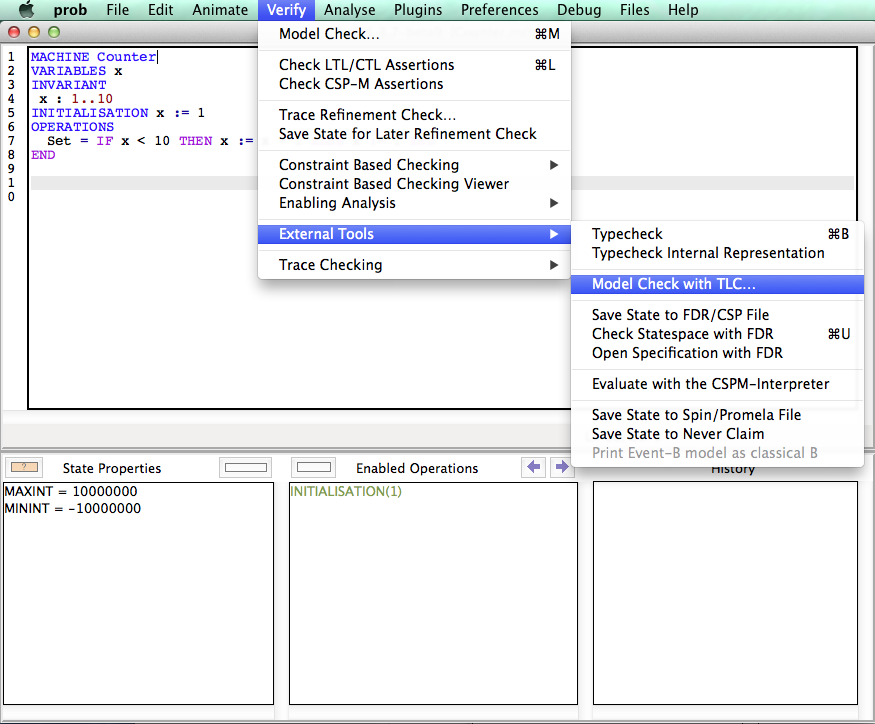Open Constraint Based Checking Viewer
875x724 pixels.
394,184
